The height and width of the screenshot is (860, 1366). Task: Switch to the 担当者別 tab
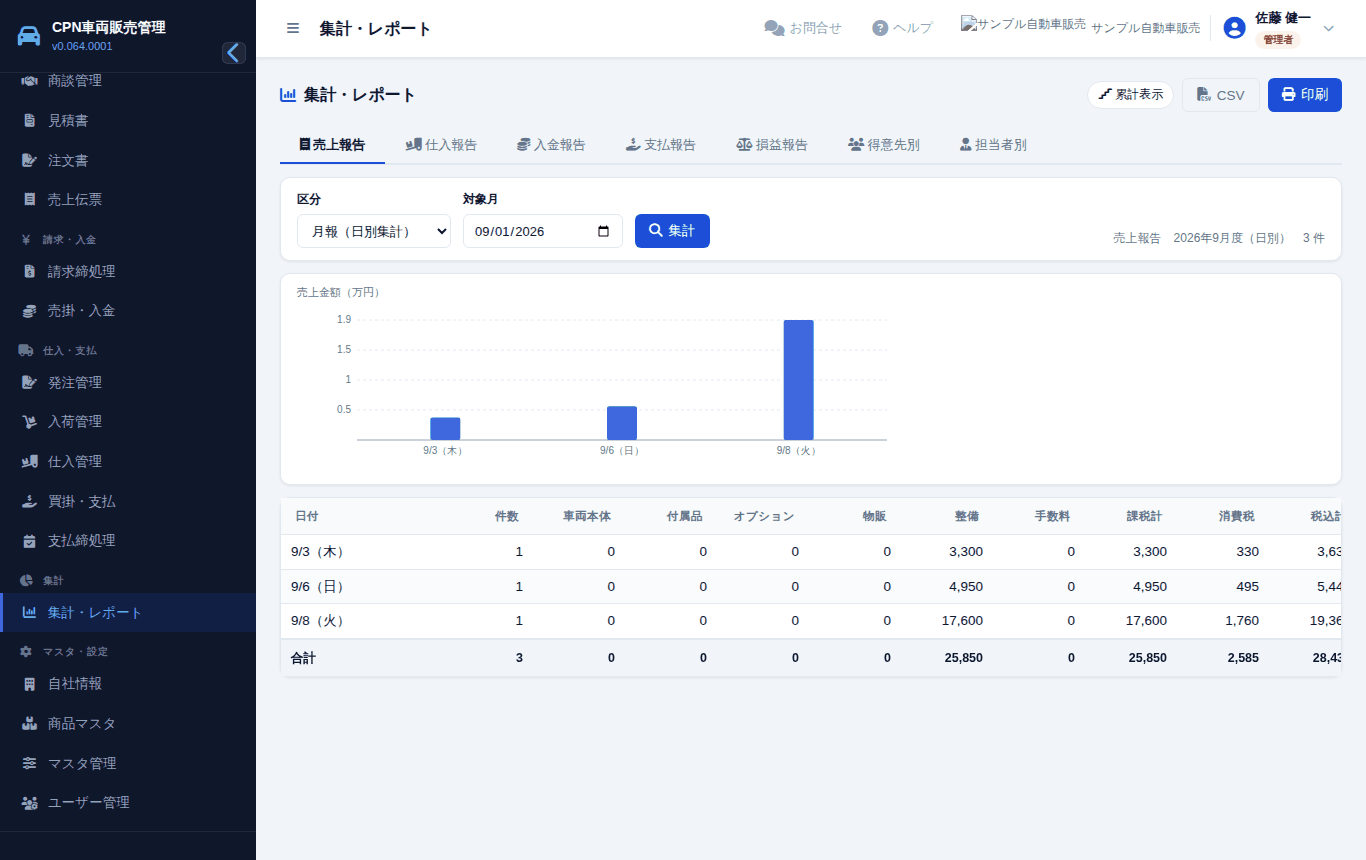993,145
